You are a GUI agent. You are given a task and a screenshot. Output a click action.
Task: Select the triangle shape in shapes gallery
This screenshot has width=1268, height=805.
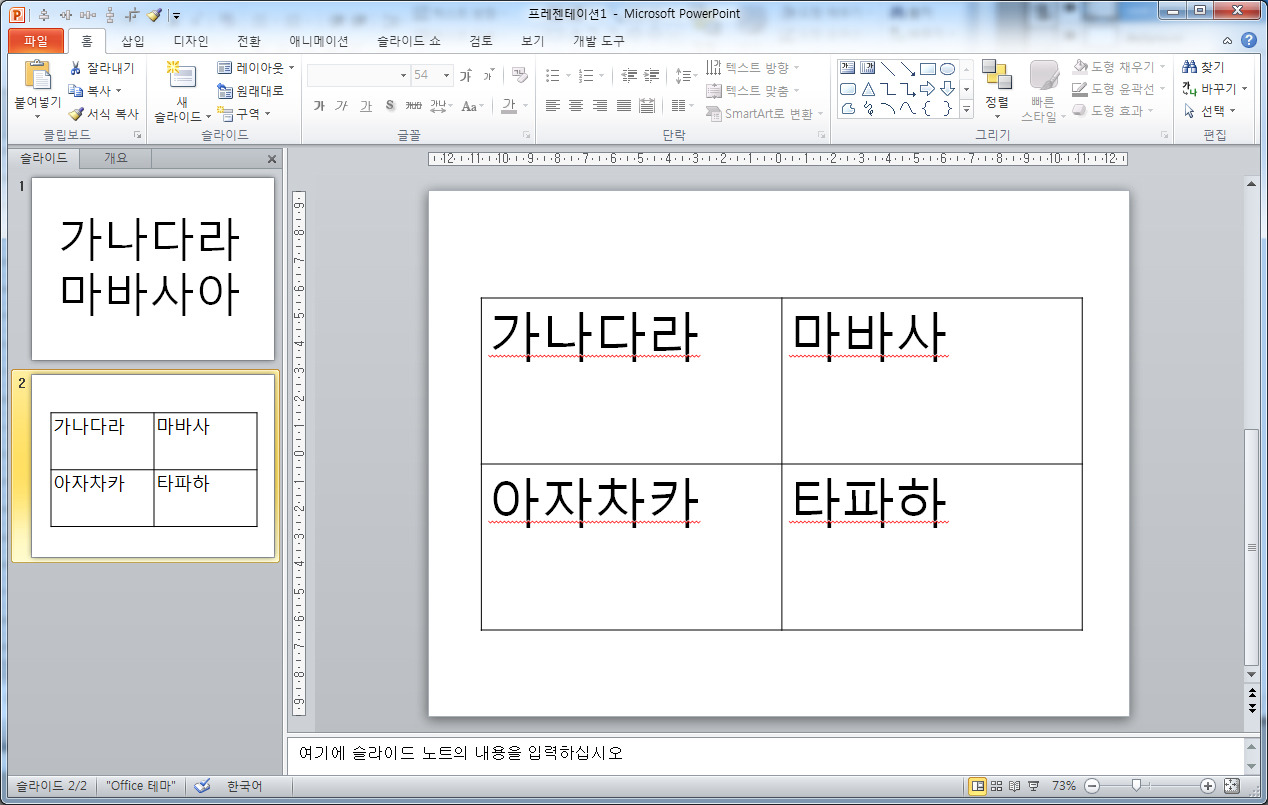868,89
